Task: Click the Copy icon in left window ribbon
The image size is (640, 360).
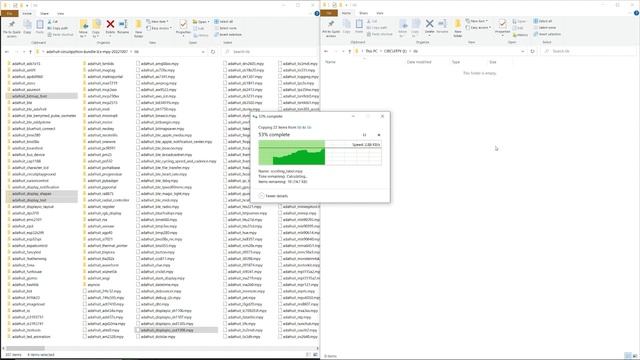Action: click(27, 27)
